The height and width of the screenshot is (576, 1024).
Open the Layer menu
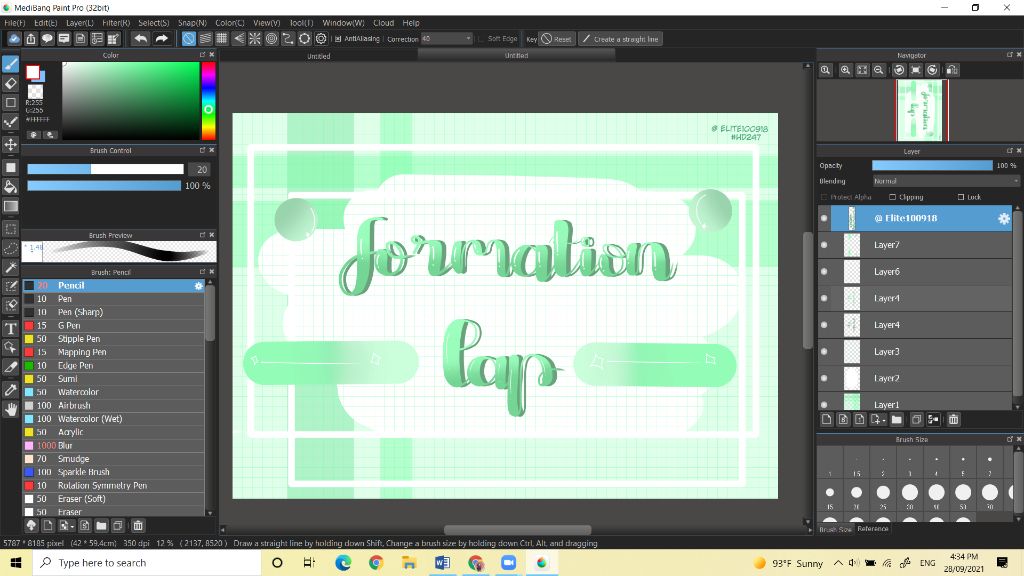[x=80, y=23]
